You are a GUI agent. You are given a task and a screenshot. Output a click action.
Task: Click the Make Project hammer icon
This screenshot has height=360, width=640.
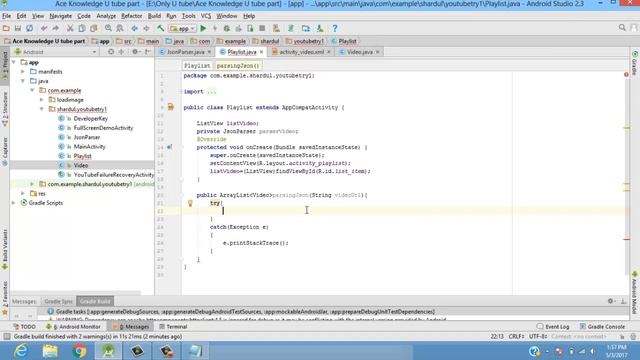[x=161, y=28]
